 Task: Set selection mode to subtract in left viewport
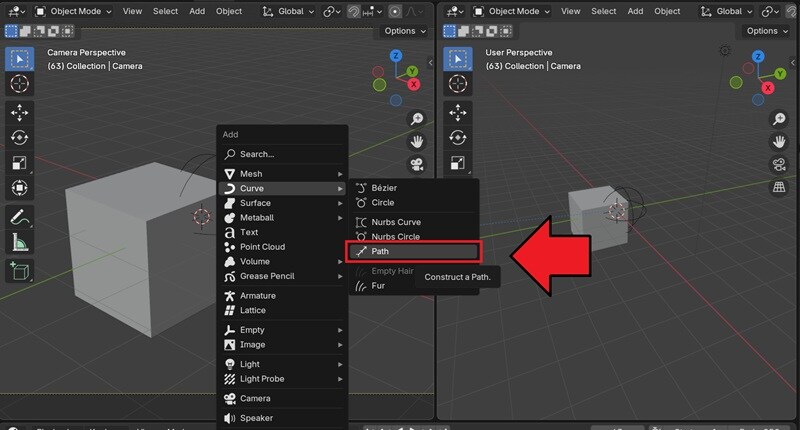(x=39, y=31)
